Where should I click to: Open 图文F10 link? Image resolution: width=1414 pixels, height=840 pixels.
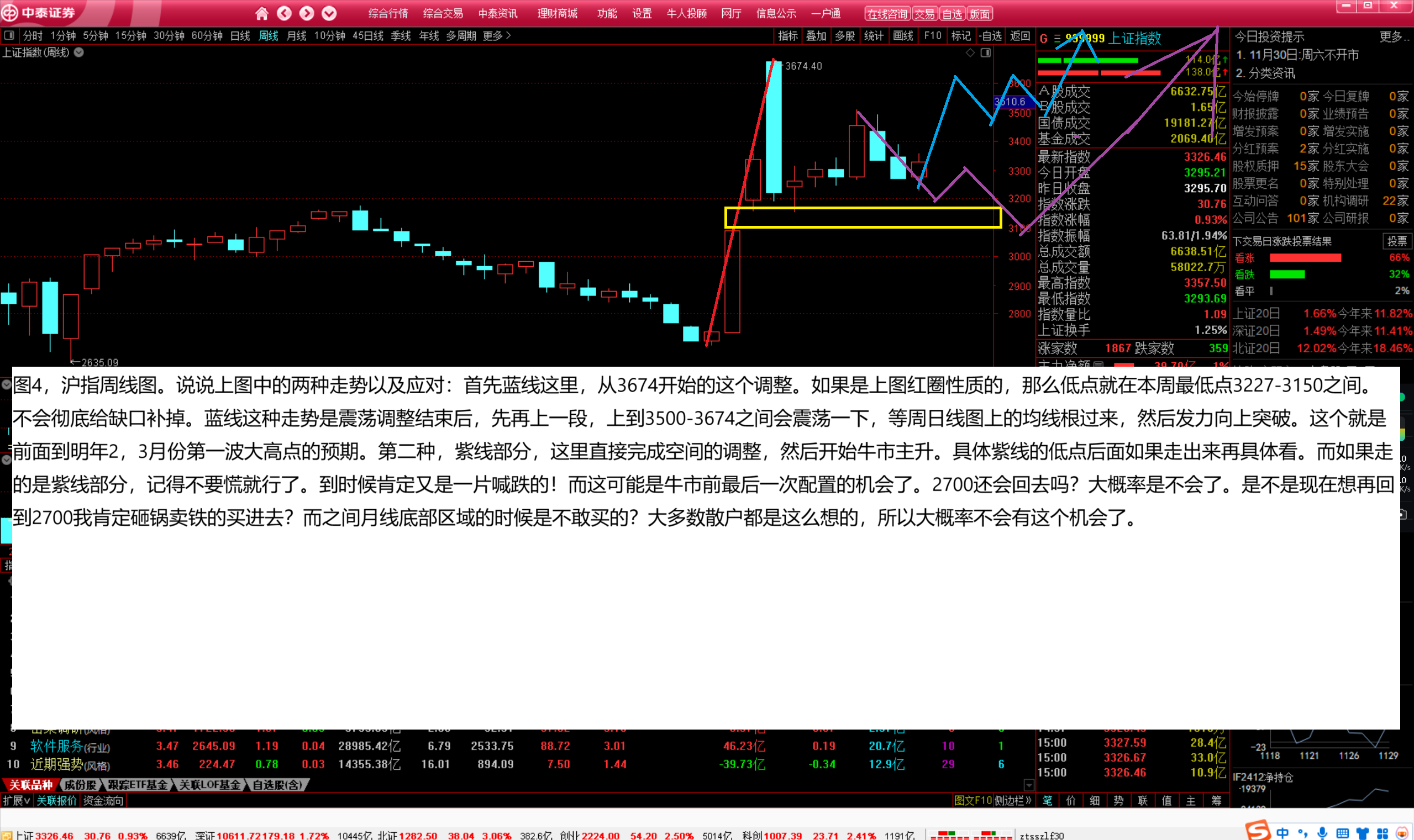pyautogui.click(x=973, y=800)
